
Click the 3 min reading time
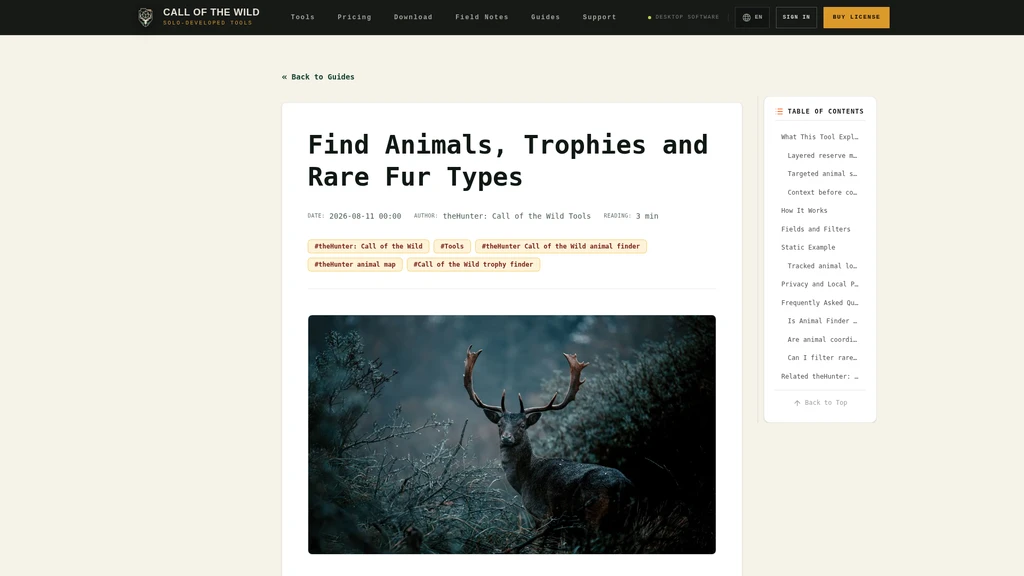[647, 216]
